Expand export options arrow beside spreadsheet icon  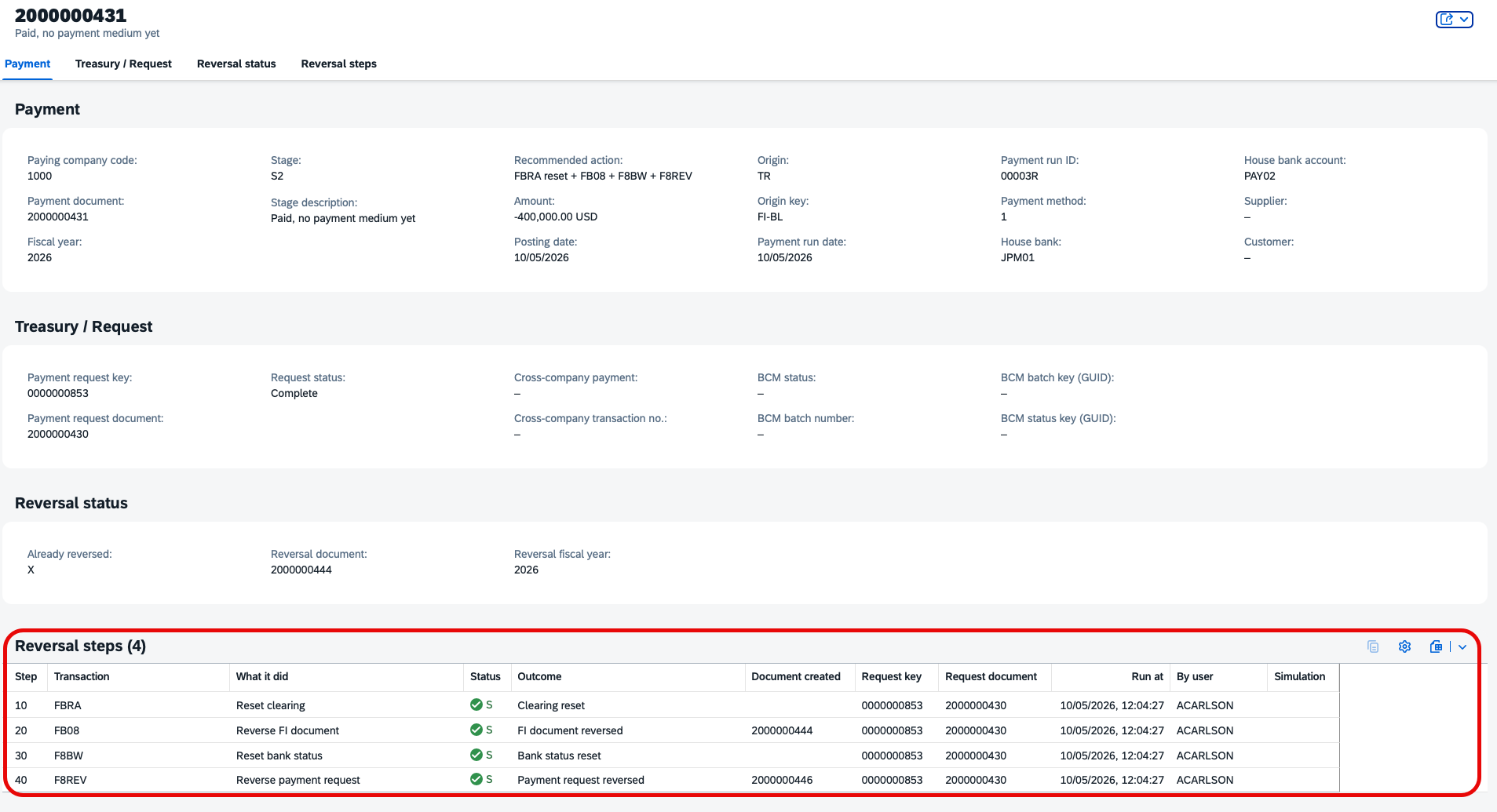(1462, 646)
